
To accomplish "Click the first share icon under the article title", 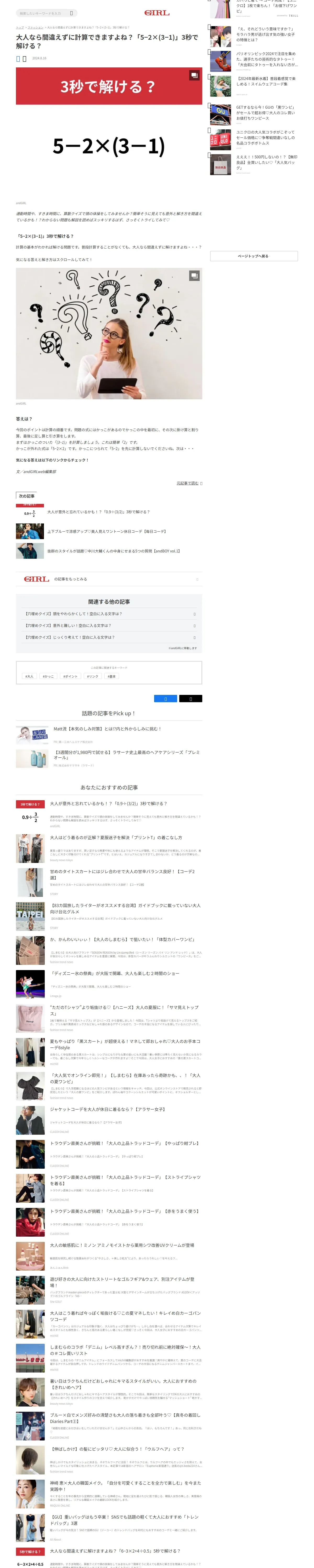I will (x=18, y=59).
